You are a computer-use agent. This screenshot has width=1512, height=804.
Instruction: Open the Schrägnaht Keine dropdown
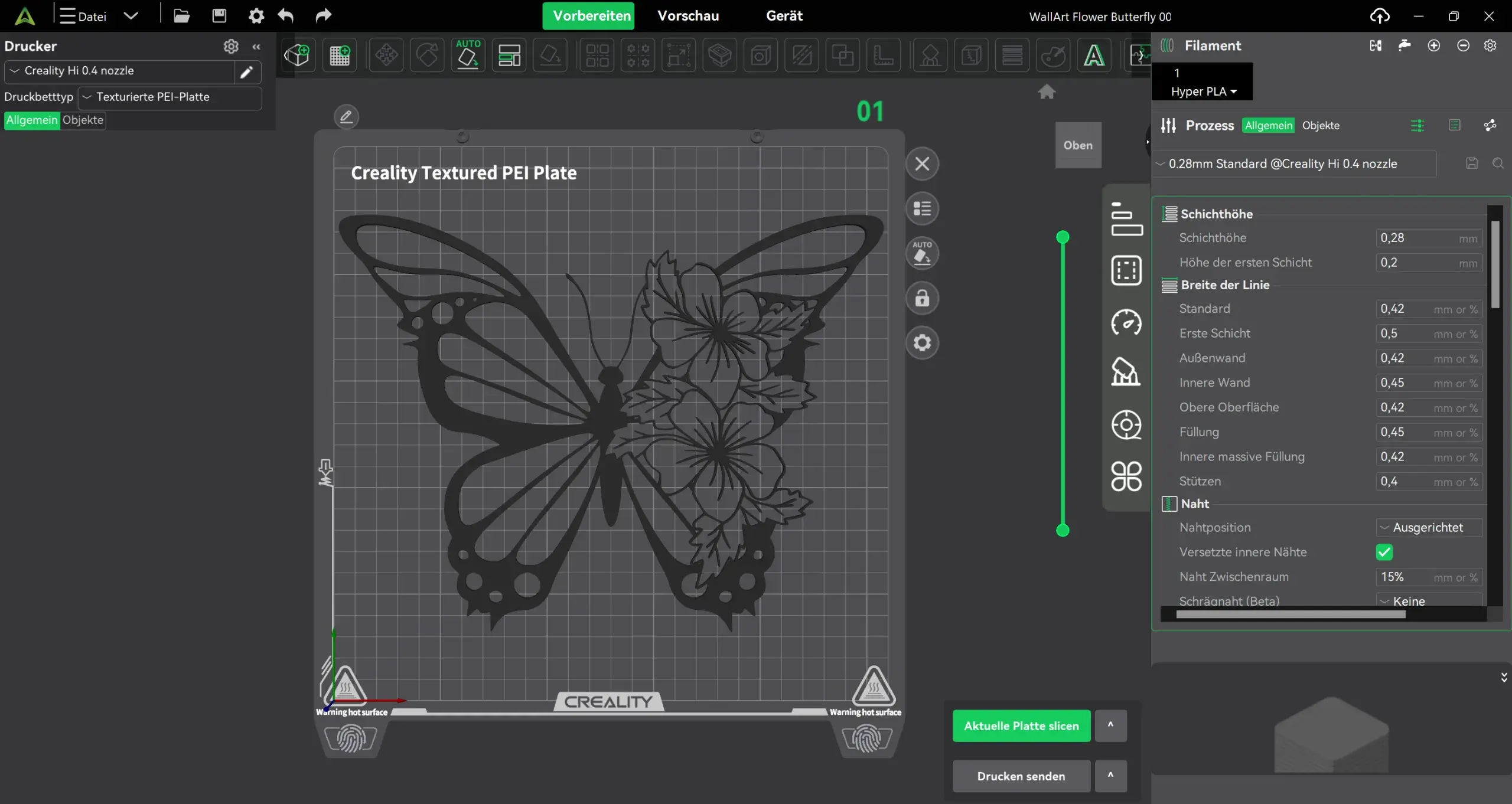point(1429,601)
